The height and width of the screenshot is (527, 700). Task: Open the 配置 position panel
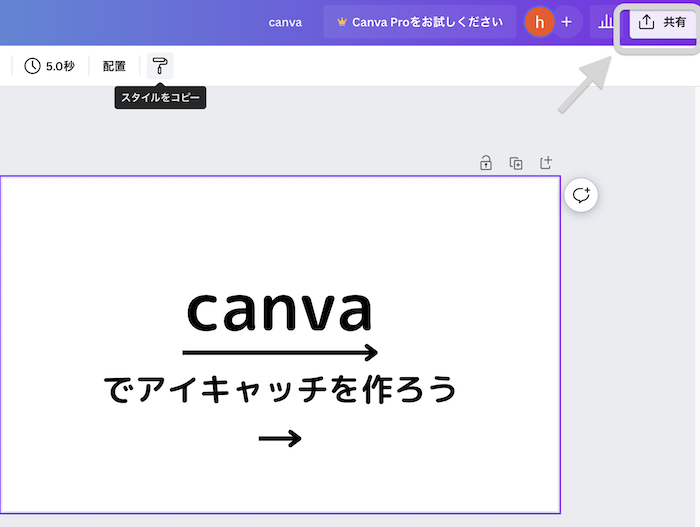[x=114, y=66]
